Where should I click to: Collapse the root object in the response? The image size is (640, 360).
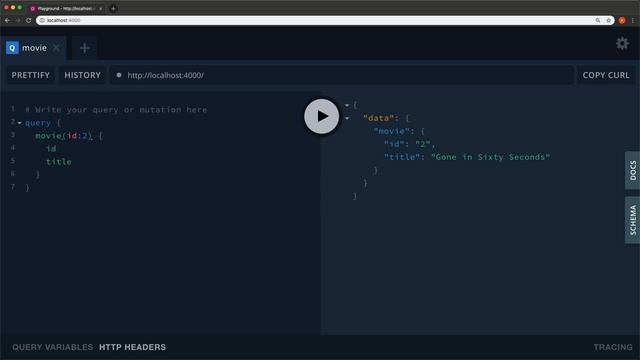(x=347, y=105)
